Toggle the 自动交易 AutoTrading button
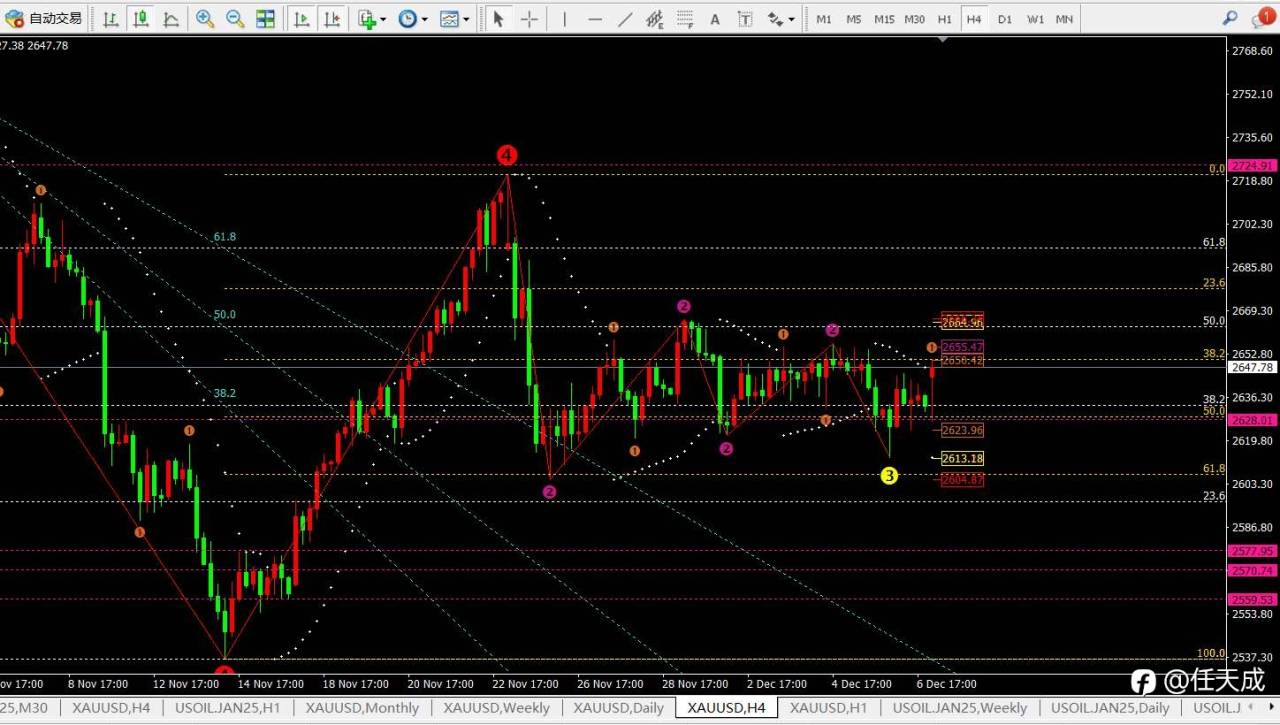The height and width of the screenshot is (725, 1280). (44, 18)
